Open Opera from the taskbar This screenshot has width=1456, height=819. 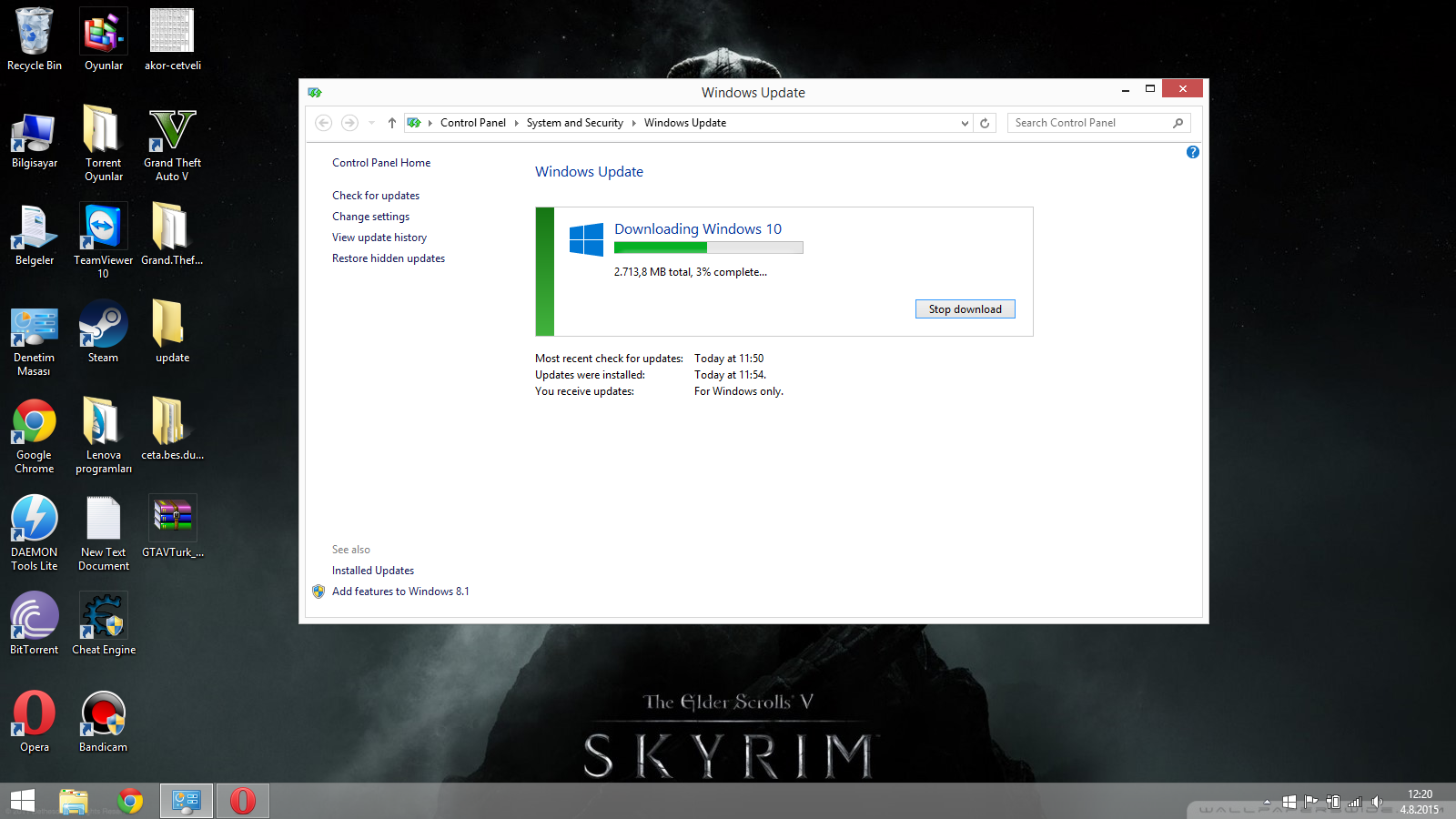point(243,801)
